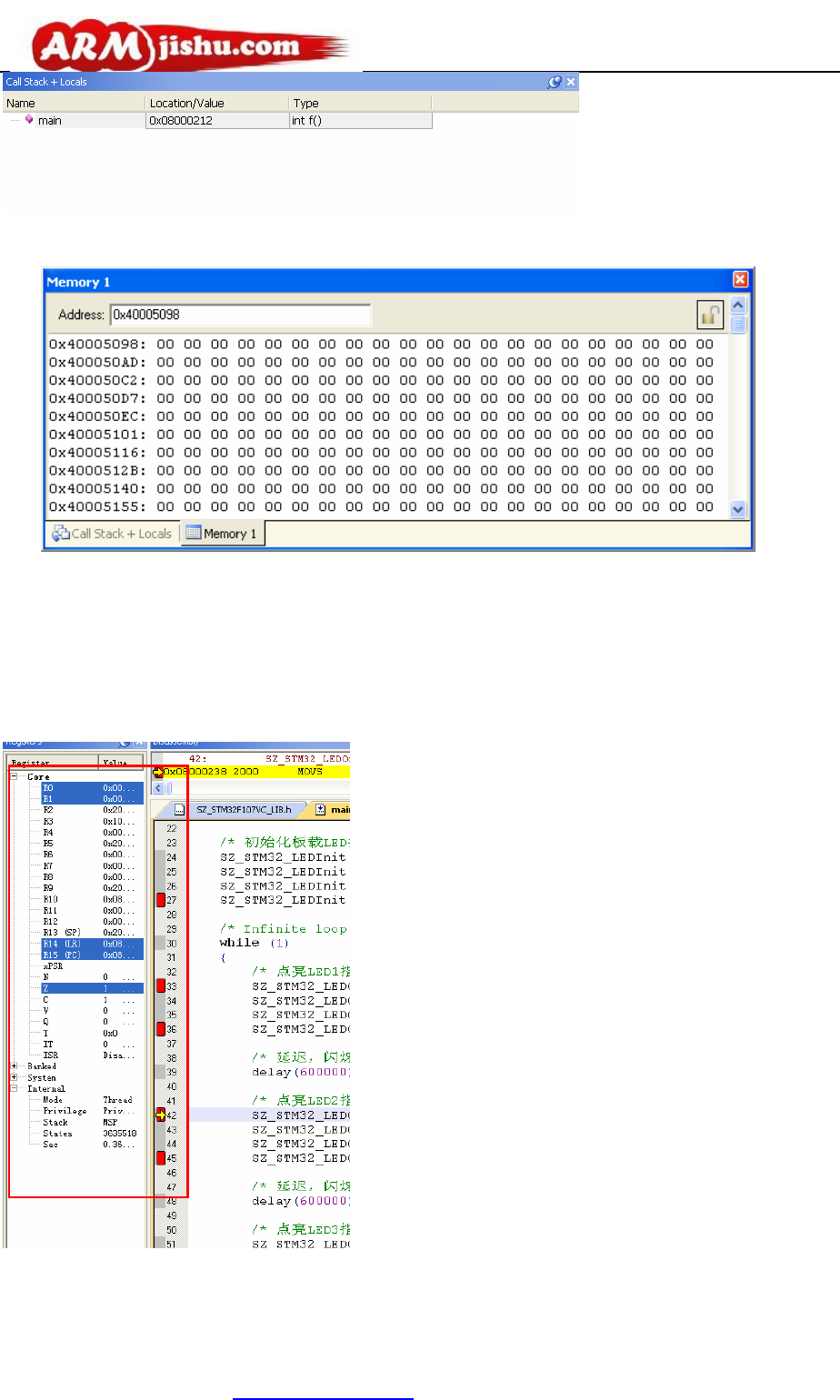Screen dimensions: 840x1400
Task: Select the States row under Internal
Action: (92, 1134)
